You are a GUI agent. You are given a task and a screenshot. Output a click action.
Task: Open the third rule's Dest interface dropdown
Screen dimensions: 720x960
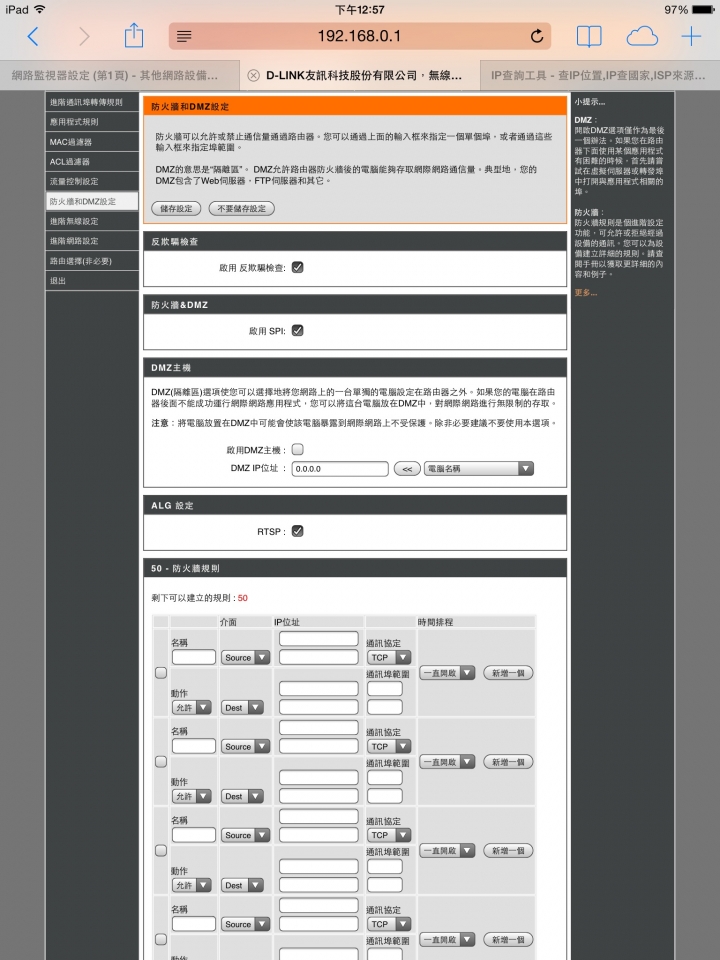pos(242,885)
